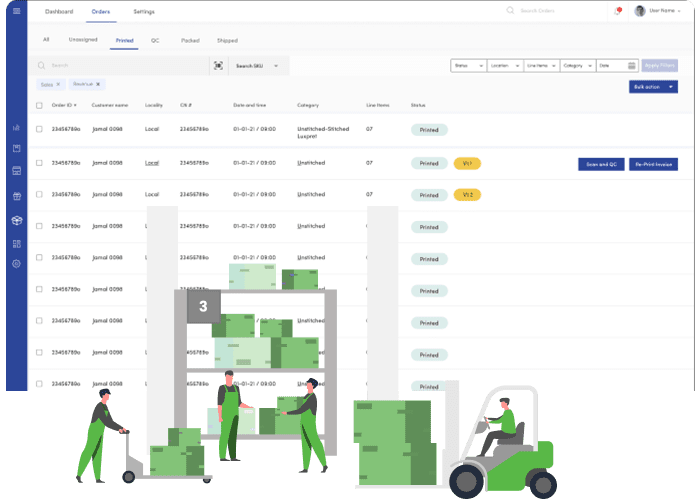Remove the Sales filter chip
The image size is (700, 500).
click(58, 85)
